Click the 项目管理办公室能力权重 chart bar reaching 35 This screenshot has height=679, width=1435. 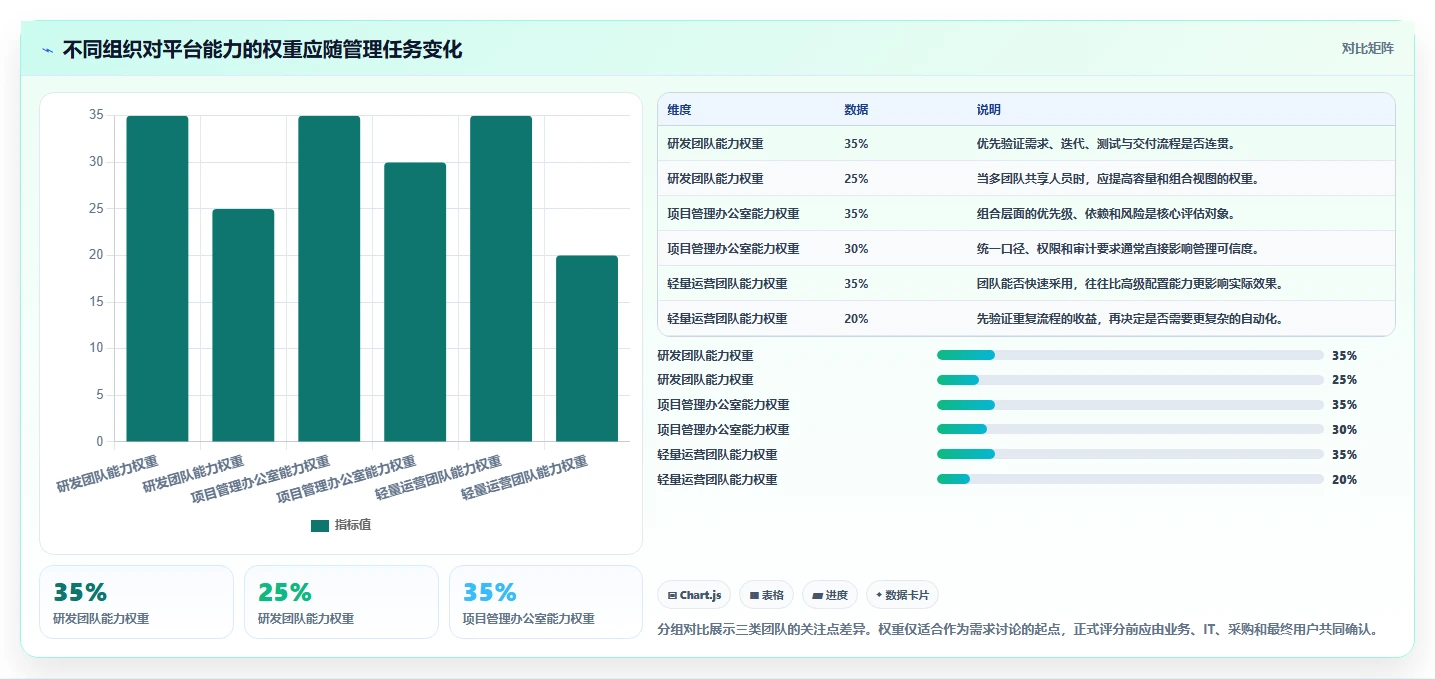329,278
